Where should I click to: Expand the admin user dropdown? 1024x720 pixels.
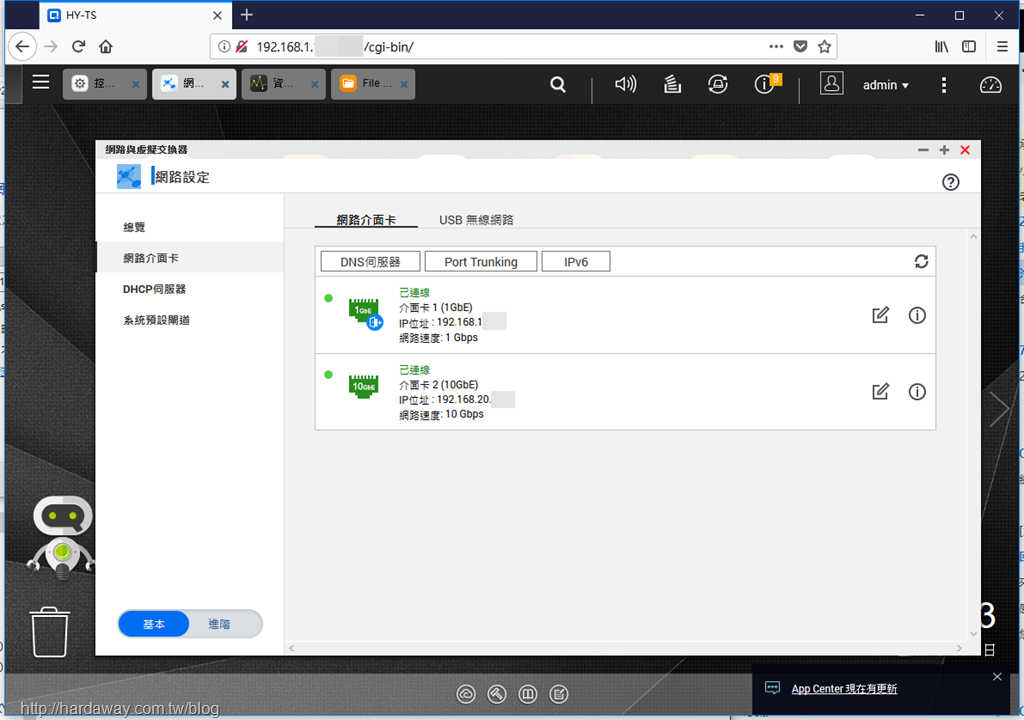pos(885,85)
